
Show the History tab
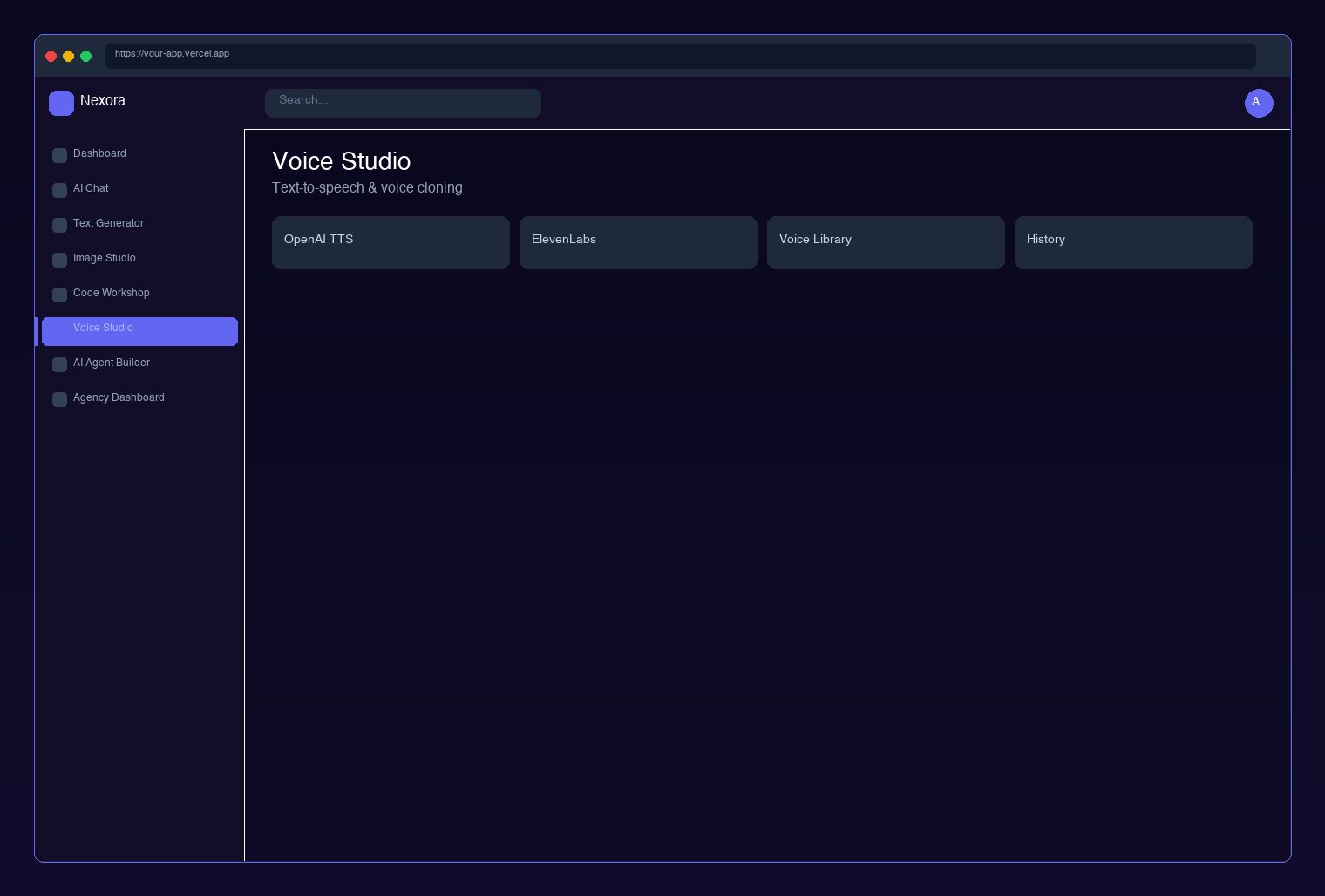click(x=1133, y=242)
